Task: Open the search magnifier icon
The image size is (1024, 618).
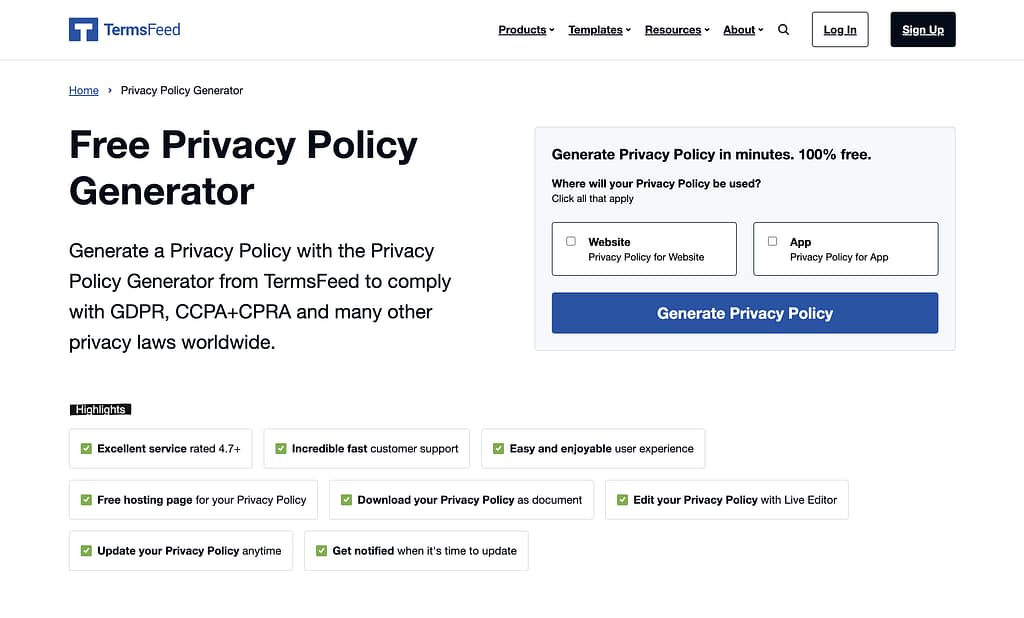Action: 783,30
